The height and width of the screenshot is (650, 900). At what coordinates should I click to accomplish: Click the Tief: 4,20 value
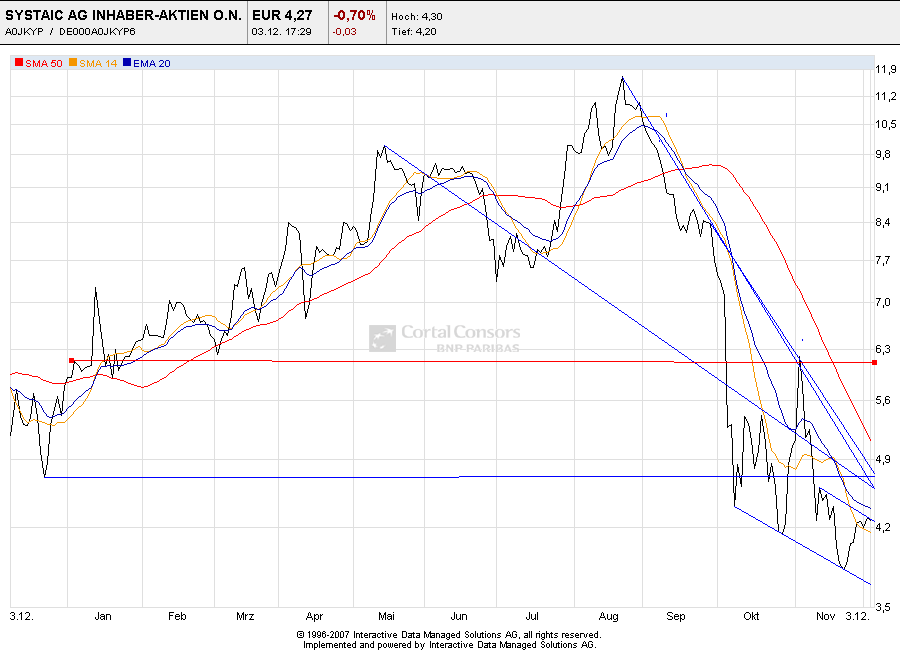(x=414, y=32)
